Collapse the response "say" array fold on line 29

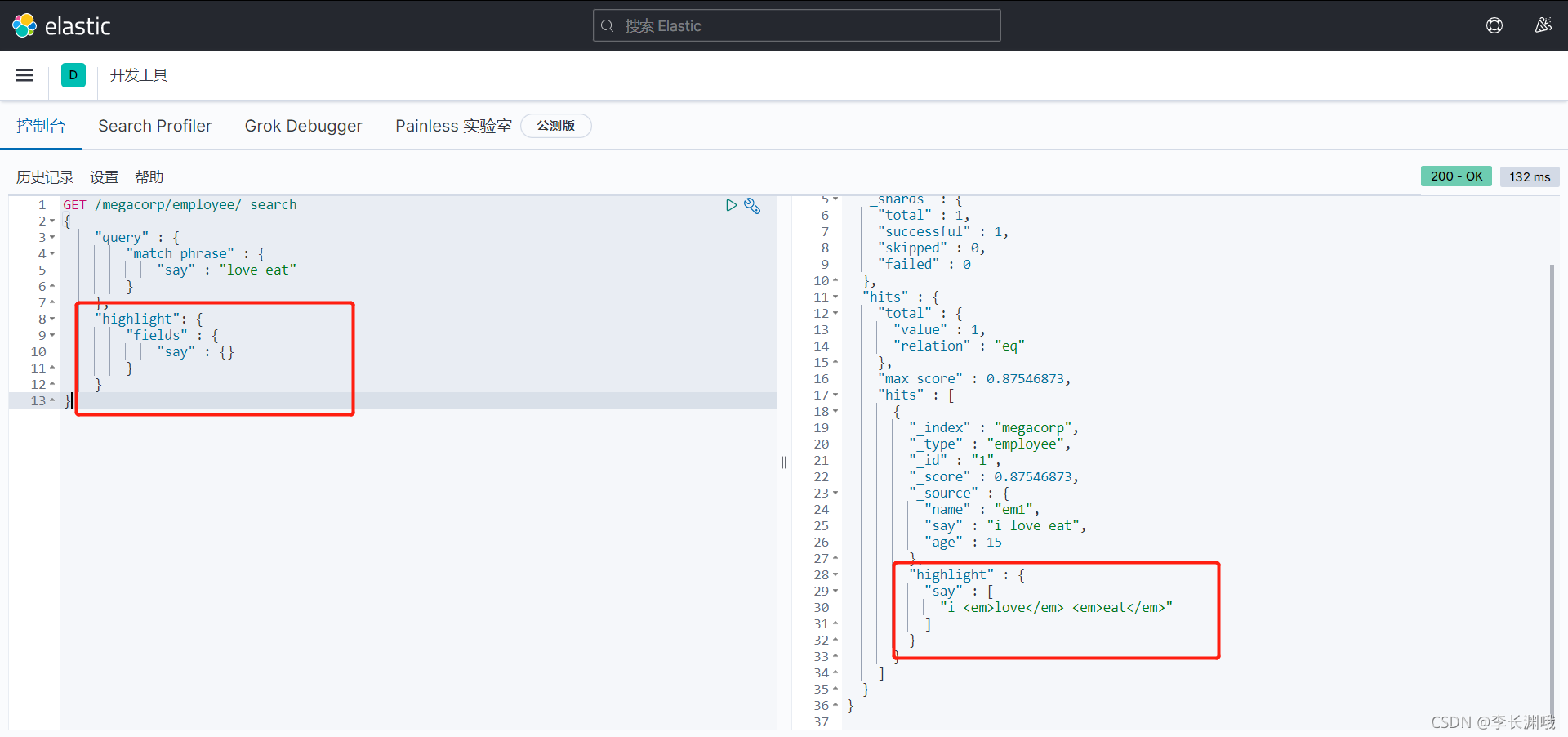pos(835,592)
